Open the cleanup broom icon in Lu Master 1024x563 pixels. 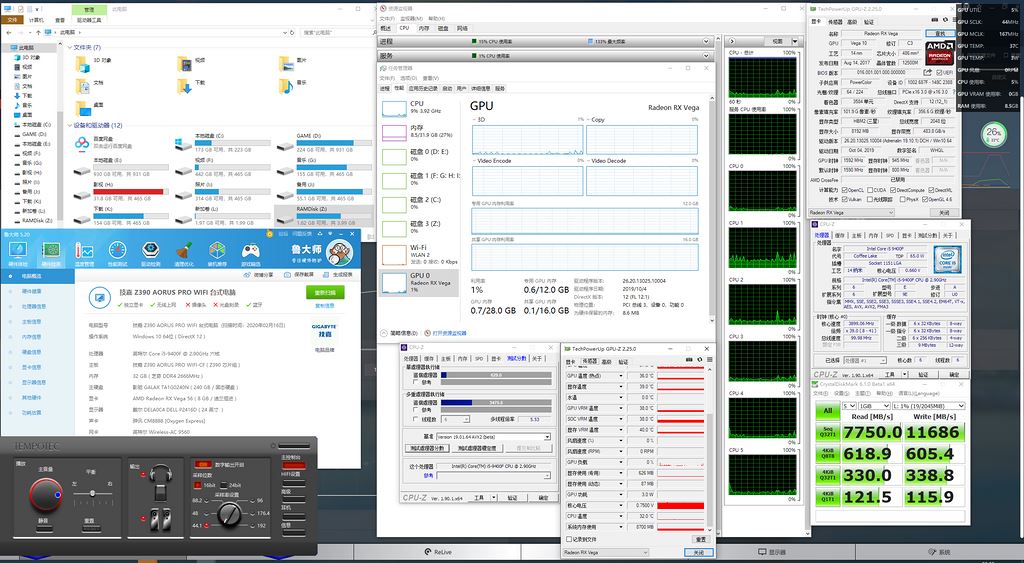point(184,251)
